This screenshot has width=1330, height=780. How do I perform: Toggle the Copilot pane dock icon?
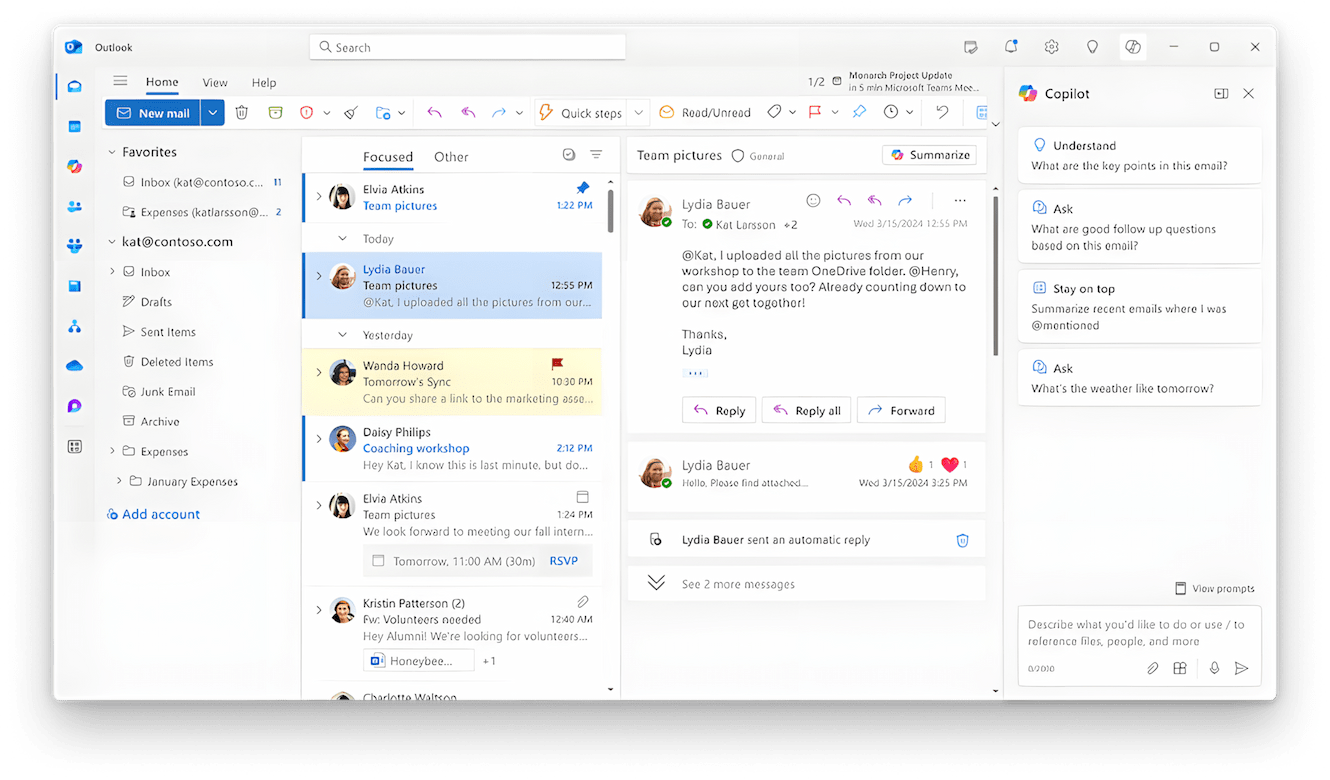click(1221, 93)
